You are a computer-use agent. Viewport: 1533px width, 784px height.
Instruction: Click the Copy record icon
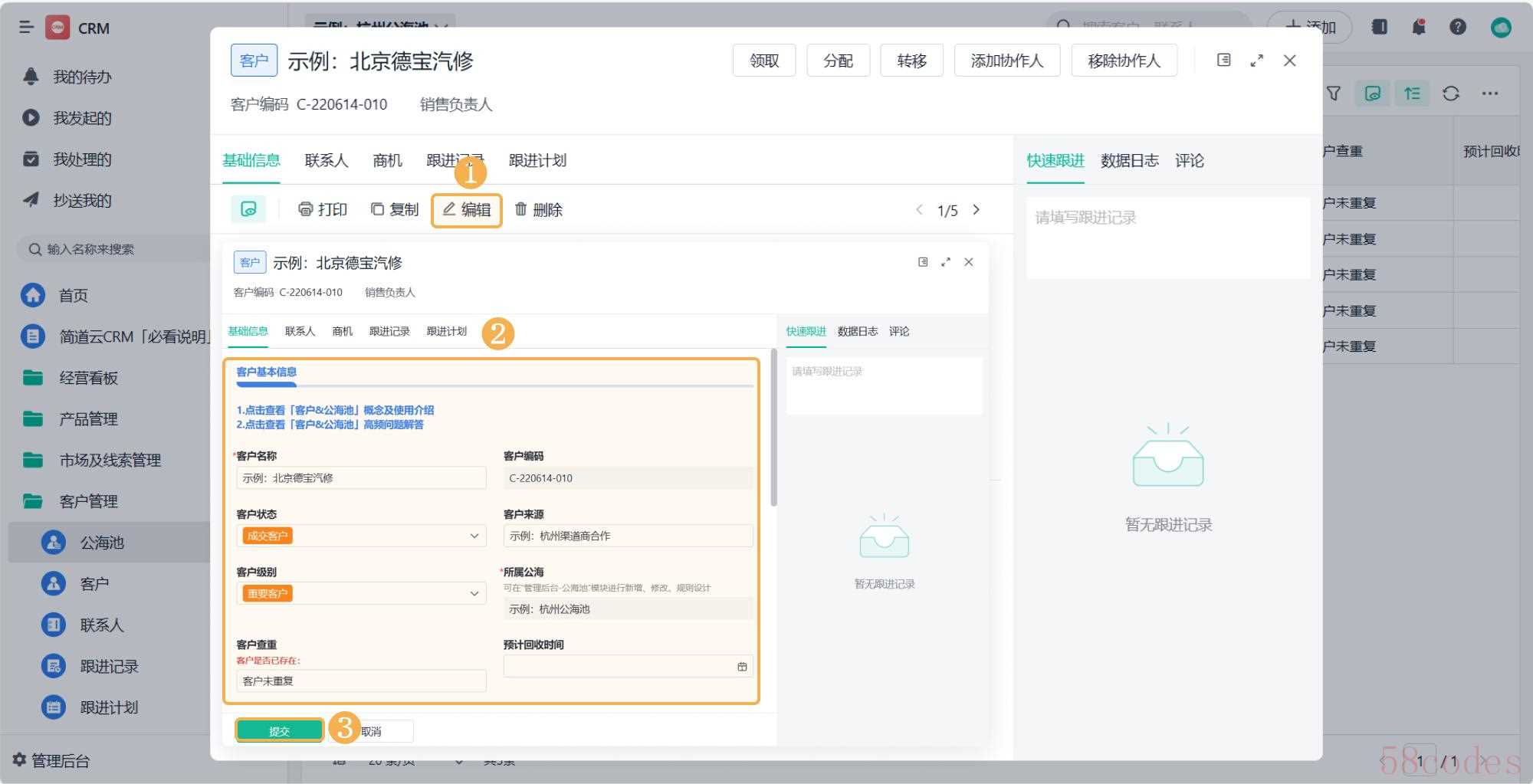[x=377, y=209]
